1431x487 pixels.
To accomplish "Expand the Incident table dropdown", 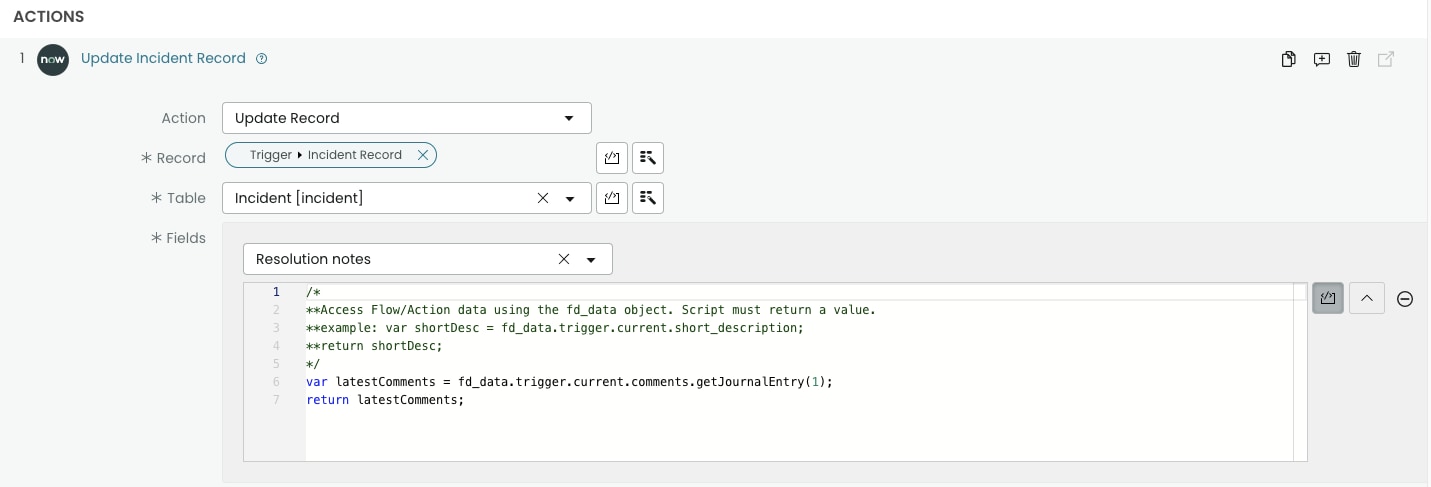I will 570,199.
